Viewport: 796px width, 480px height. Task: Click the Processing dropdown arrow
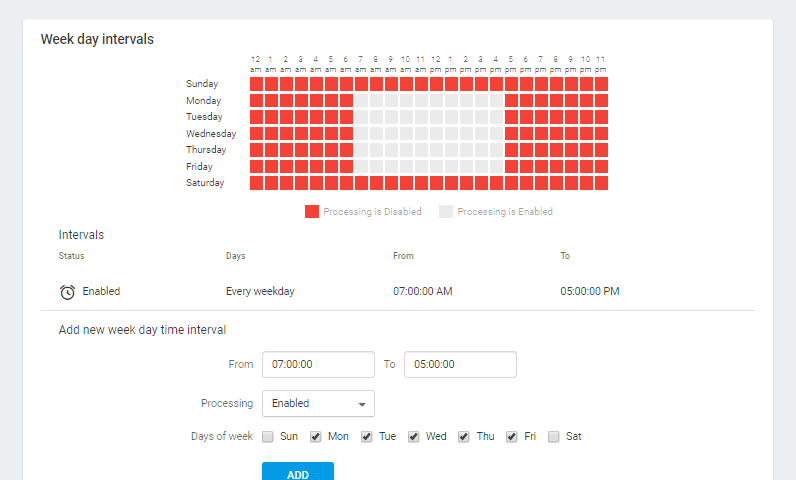pos(360,405)
